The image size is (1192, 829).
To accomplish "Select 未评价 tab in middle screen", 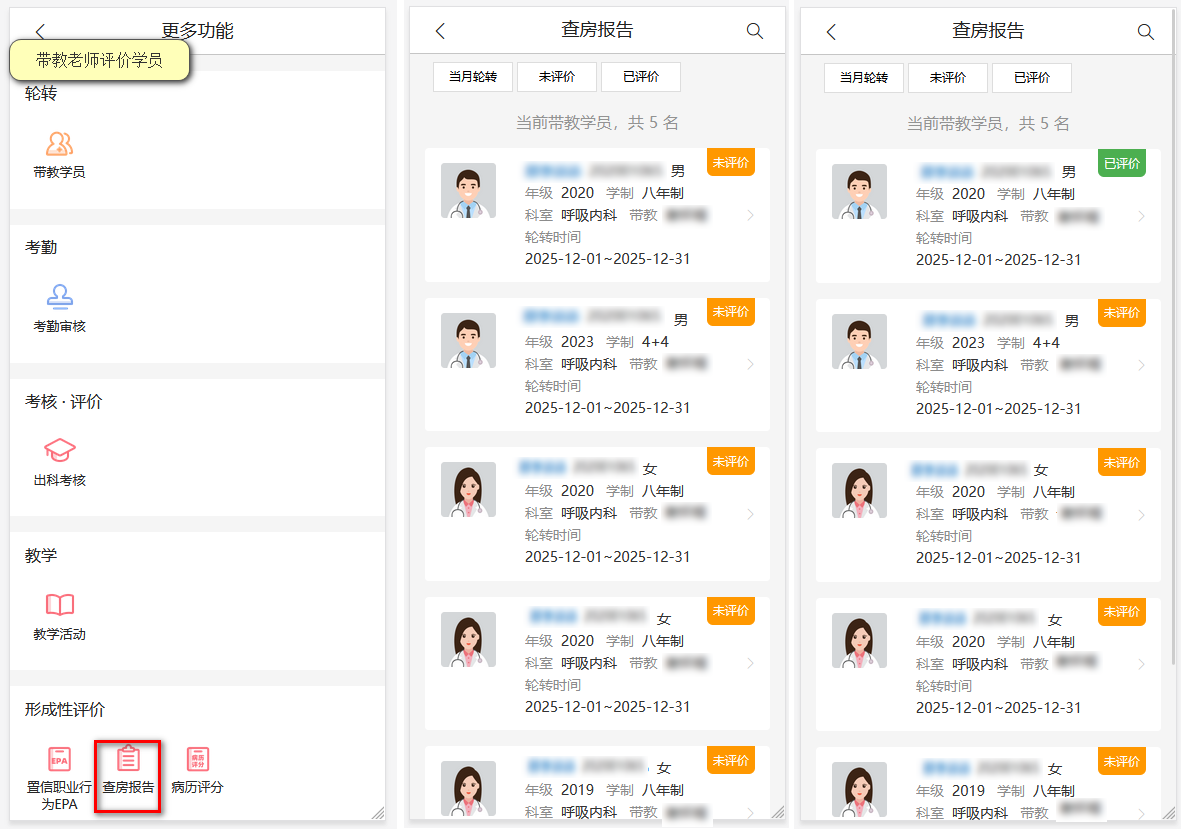I will click(x=556, y=77).
